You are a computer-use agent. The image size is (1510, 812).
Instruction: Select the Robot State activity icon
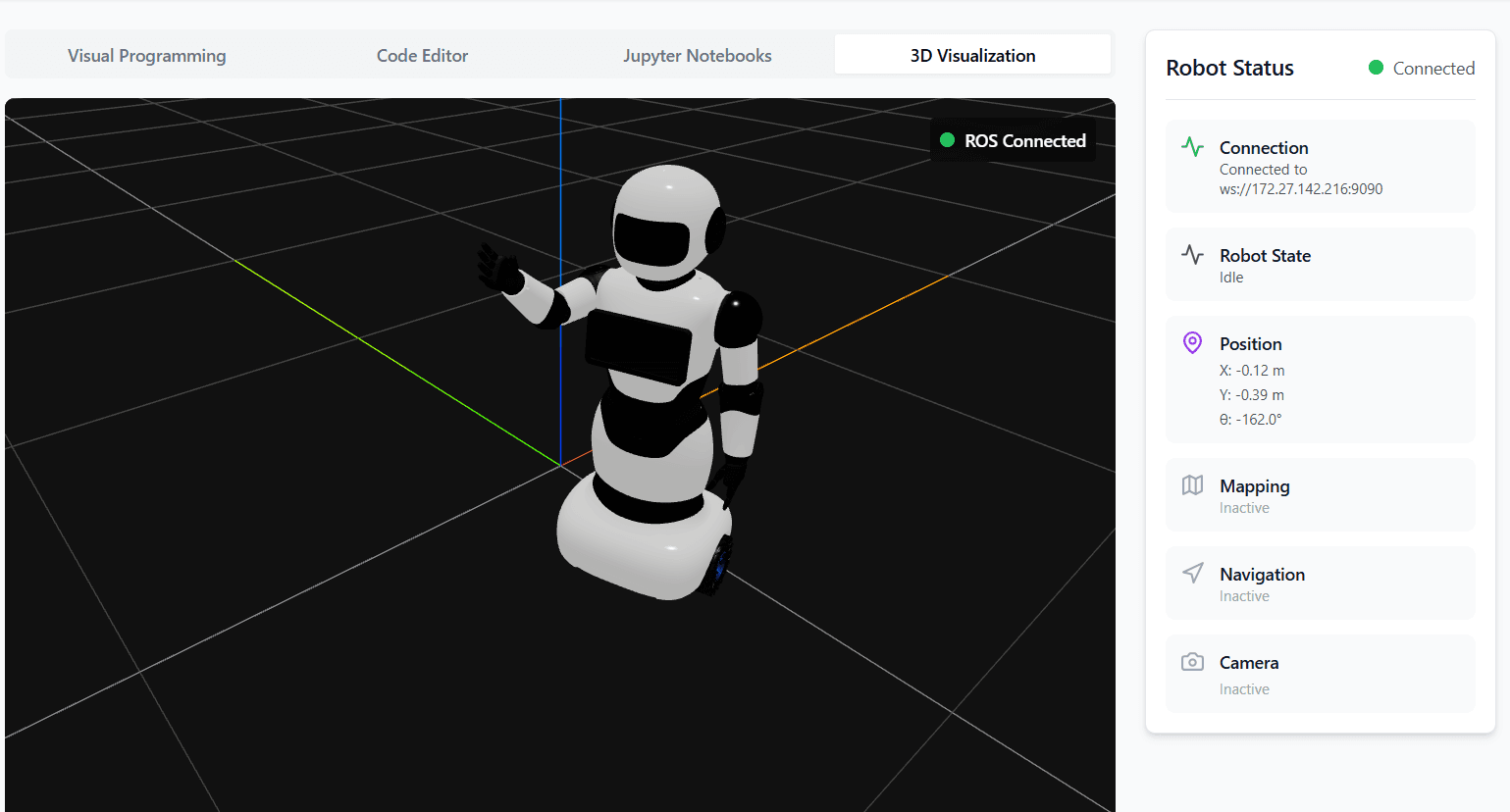1192,254
